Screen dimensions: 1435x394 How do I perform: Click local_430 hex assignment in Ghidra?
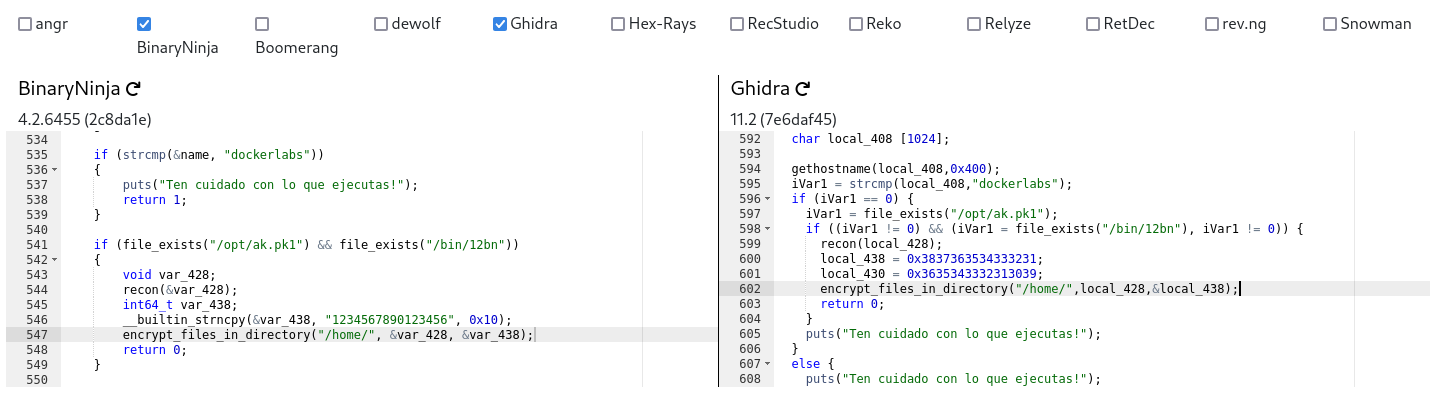tap(931, 274)
